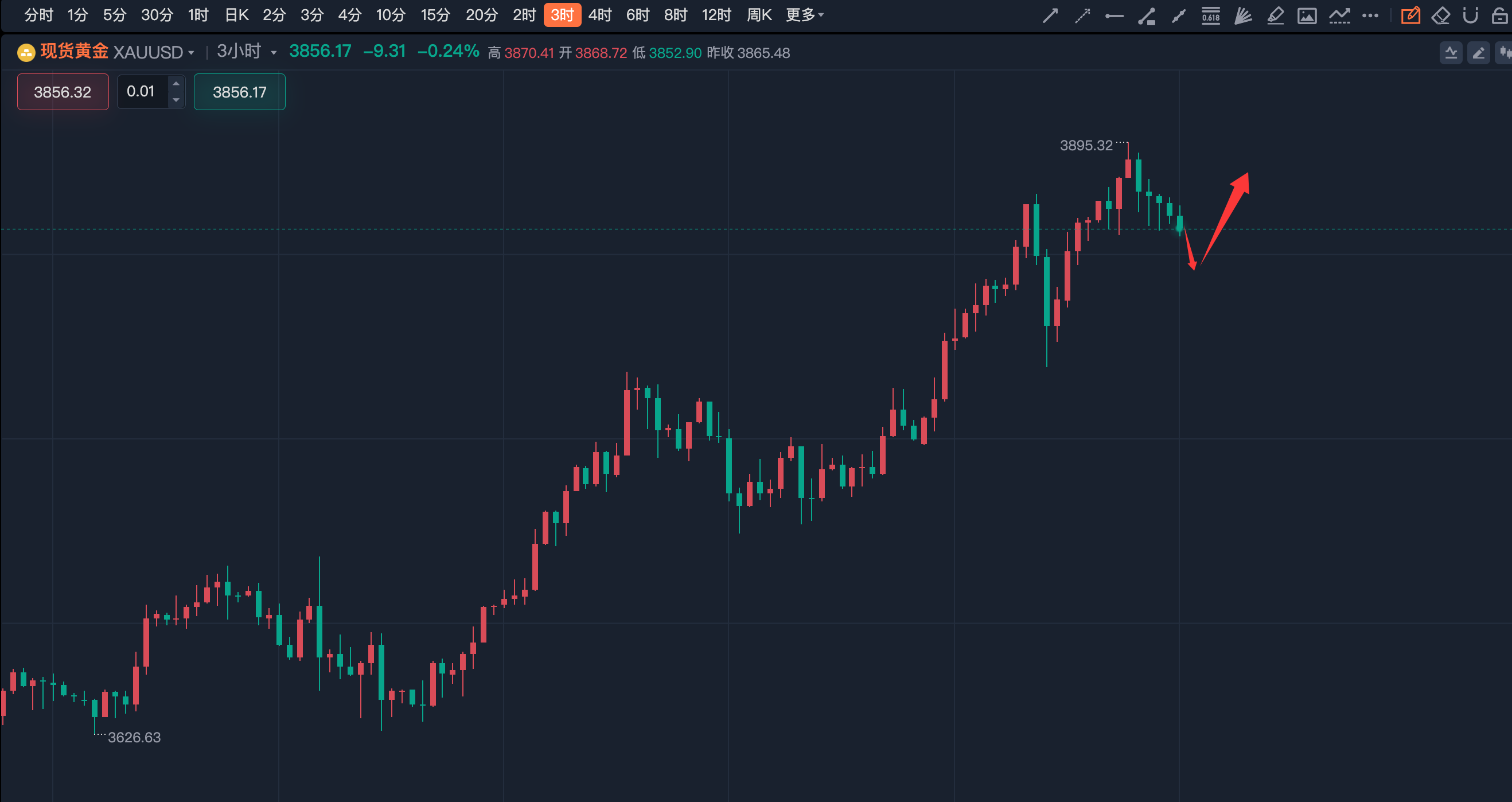This screenshot has height=802, width=1512.
Task: Select the Gann fan lines tool
Action: 1242,15
